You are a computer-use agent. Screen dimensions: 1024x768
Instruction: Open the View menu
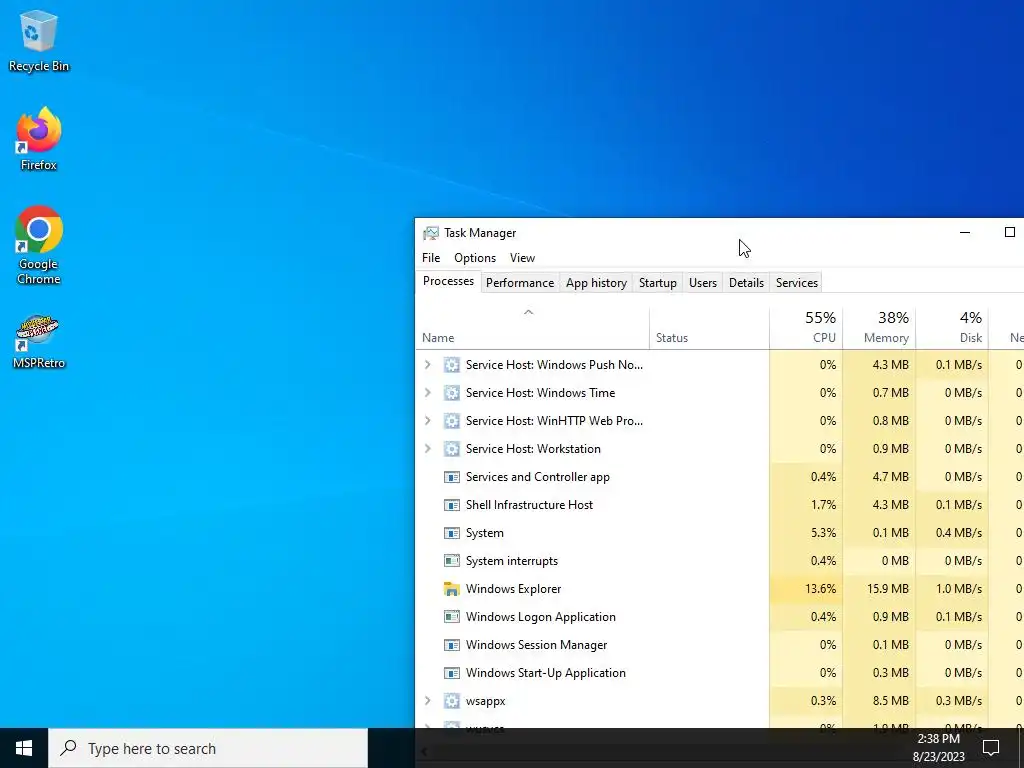coord(522,258)
